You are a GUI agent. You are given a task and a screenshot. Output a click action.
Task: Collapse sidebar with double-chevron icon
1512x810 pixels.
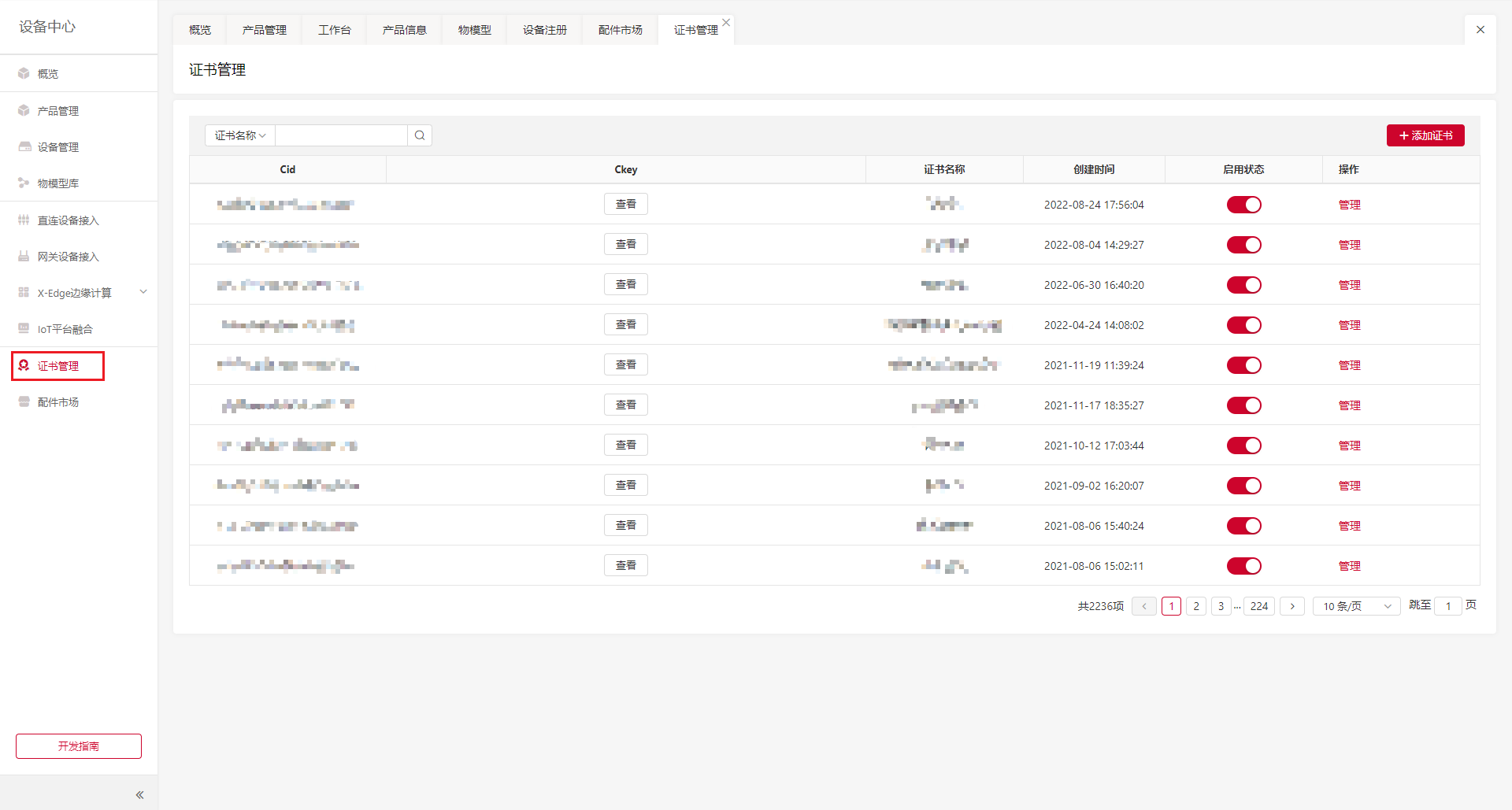(139, 795)
